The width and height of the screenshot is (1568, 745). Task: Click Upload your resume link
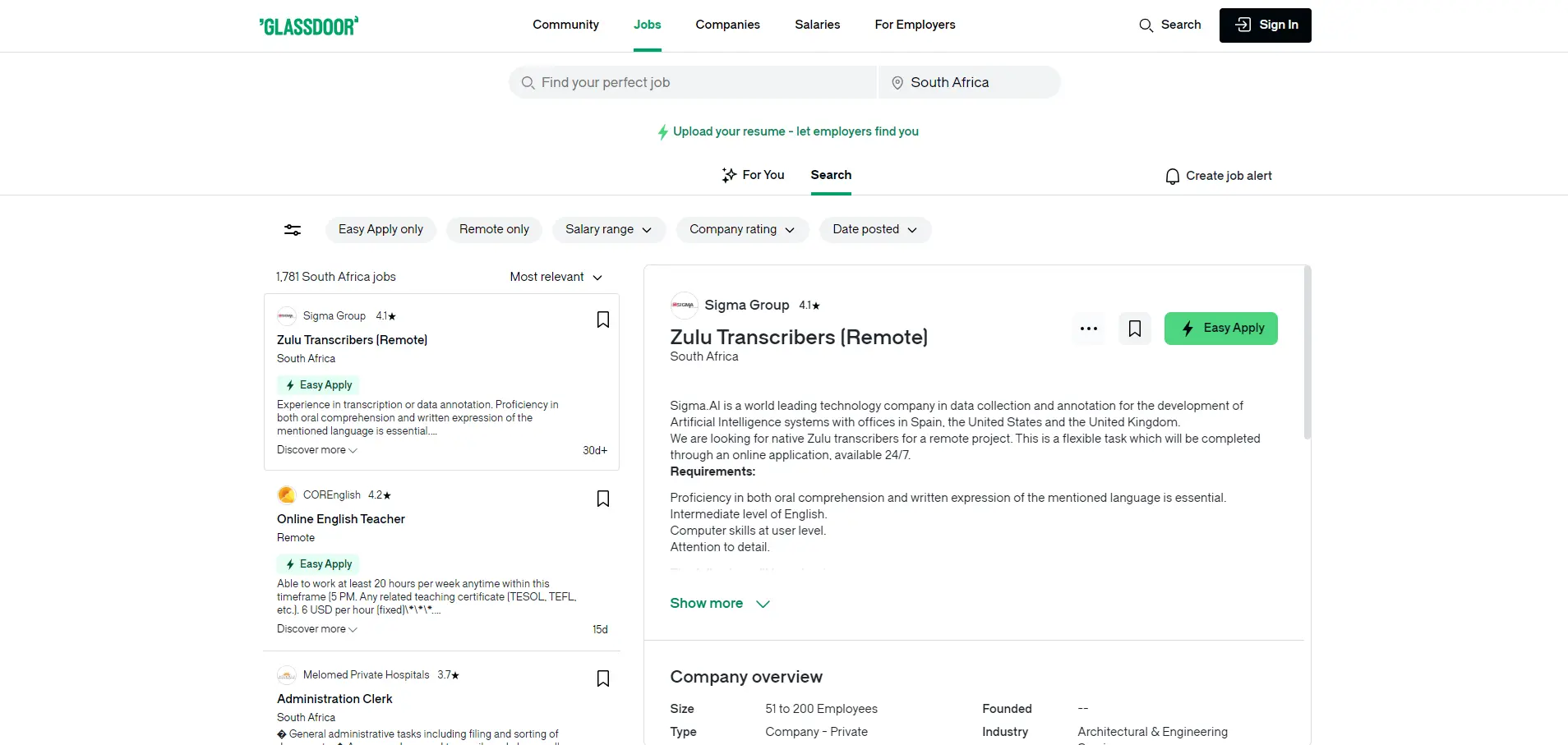coord(796,131)
